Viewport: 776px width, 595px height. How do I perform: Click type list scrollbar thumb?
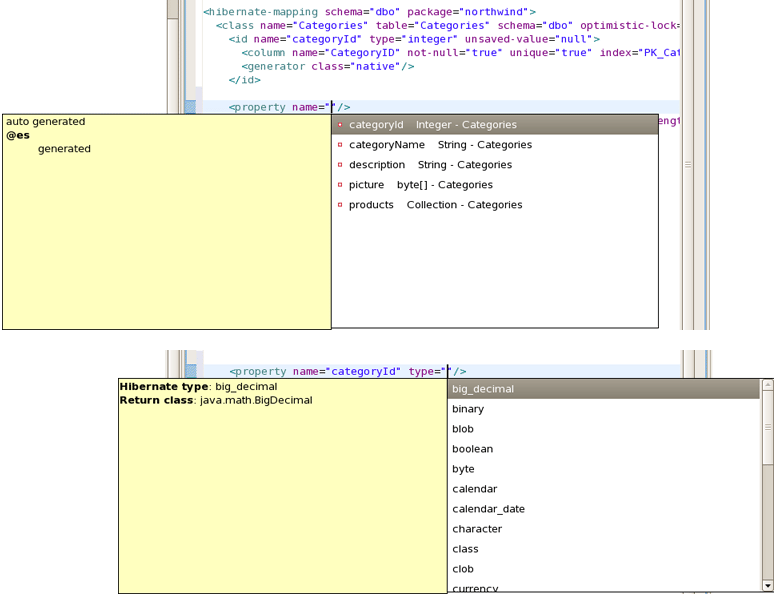click(x=767, y=427)
